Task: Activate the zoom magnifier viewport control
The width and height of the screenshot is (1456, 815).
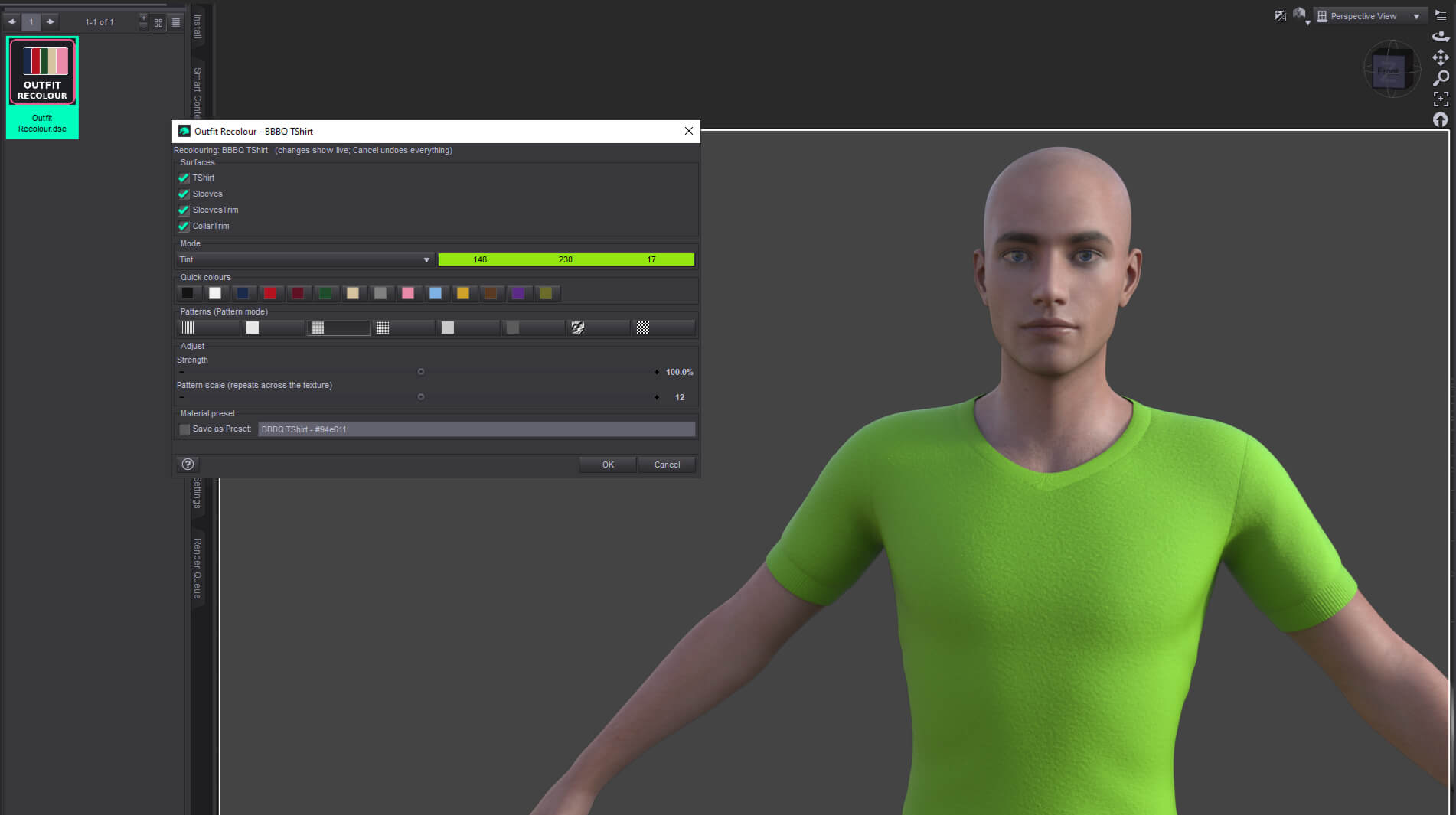Action: pyautogui.click(x=1441, y=78)
